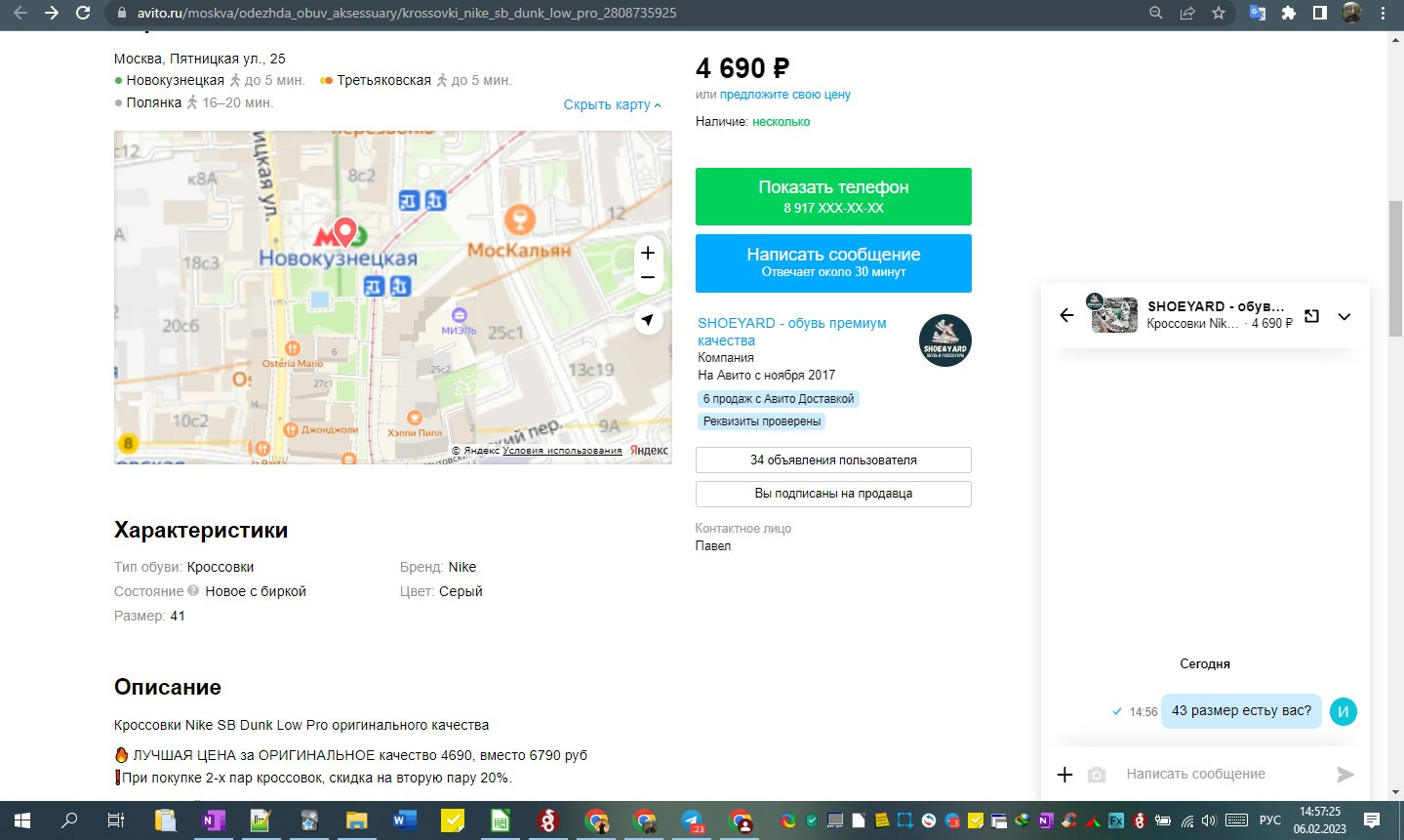Add attachment with plus icon in chat
Viewport: 1404px width, 840px height.
tap(1064, 774)
